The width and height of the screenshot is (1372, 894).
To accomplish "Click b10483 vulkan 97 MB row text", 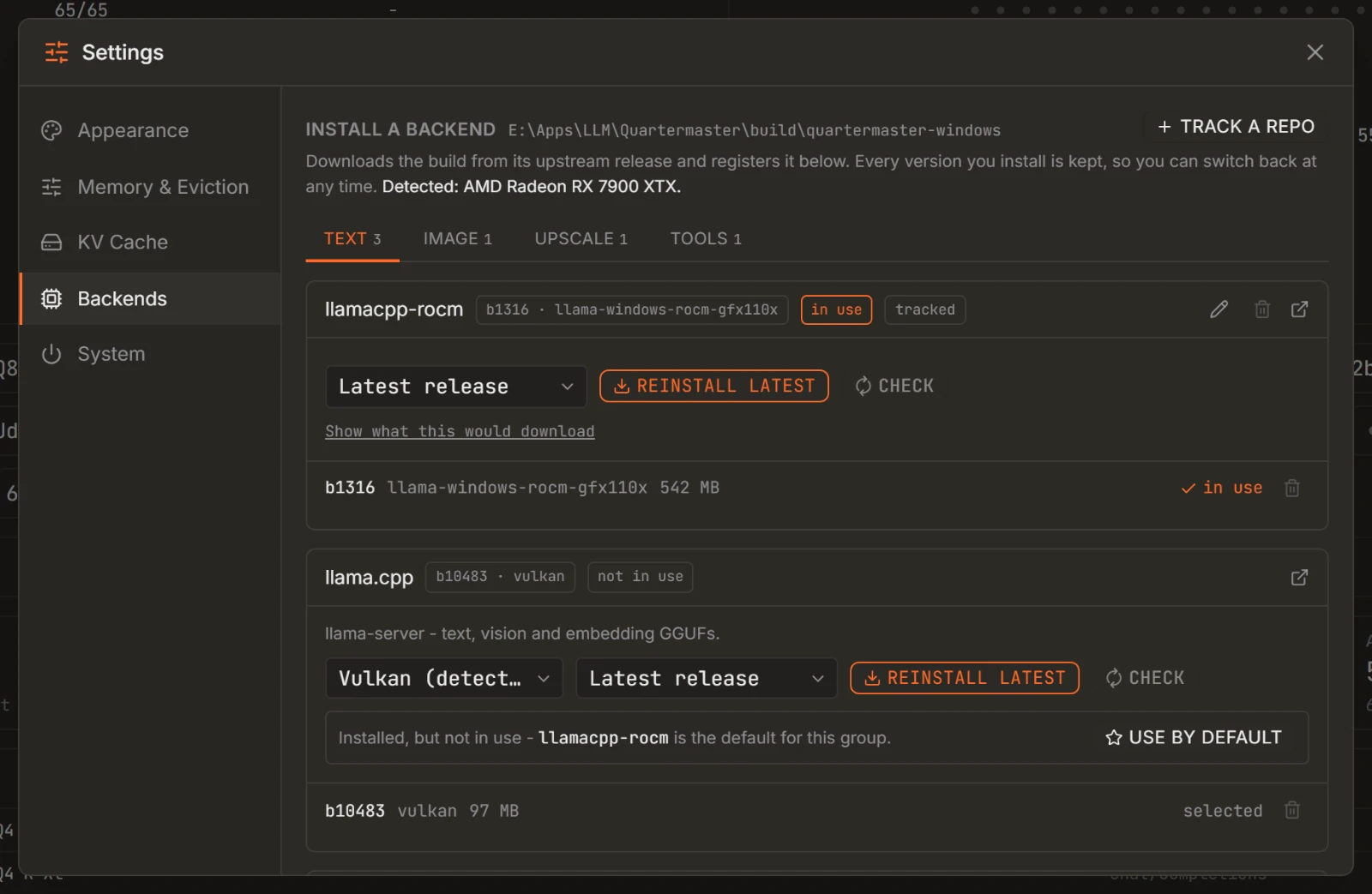I will pyautogui.click(x=421, y=811).
